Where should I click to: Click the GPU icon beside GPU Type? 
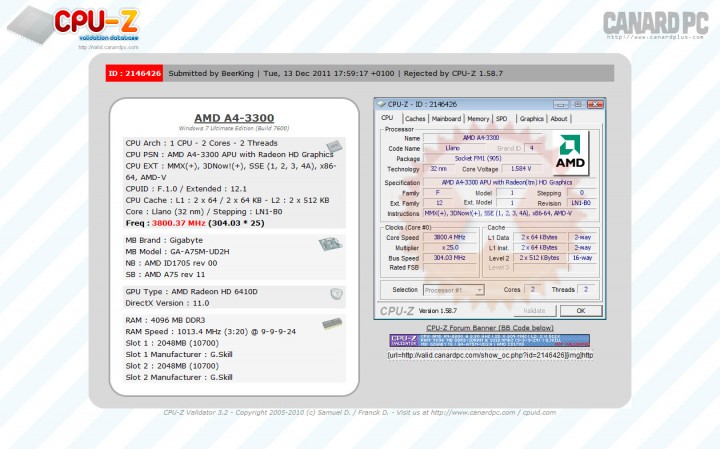pos(337,294)
